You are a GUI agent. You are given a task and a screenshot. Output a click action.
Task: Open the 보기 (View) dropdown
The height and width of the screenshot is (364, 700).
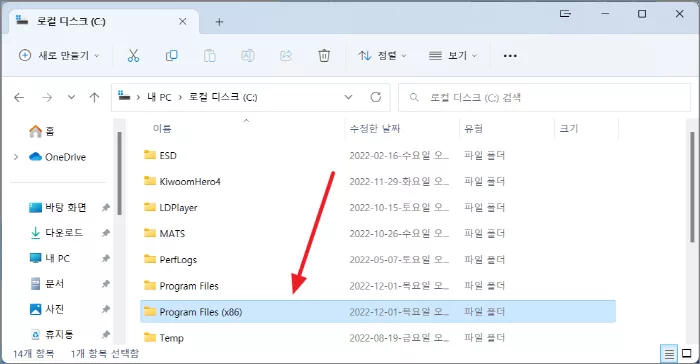tap(453, 56)
